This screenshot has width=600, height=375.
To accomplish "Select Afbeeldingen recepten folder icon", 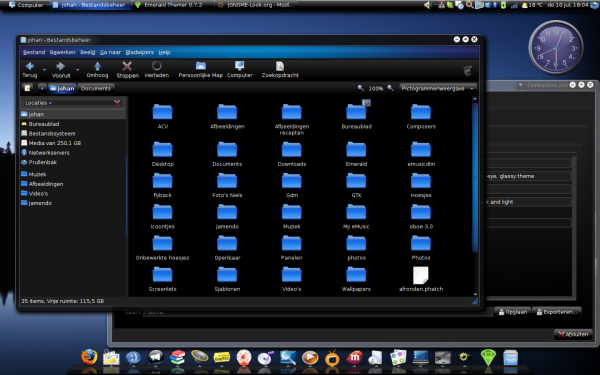I will [x=292, y=112].
